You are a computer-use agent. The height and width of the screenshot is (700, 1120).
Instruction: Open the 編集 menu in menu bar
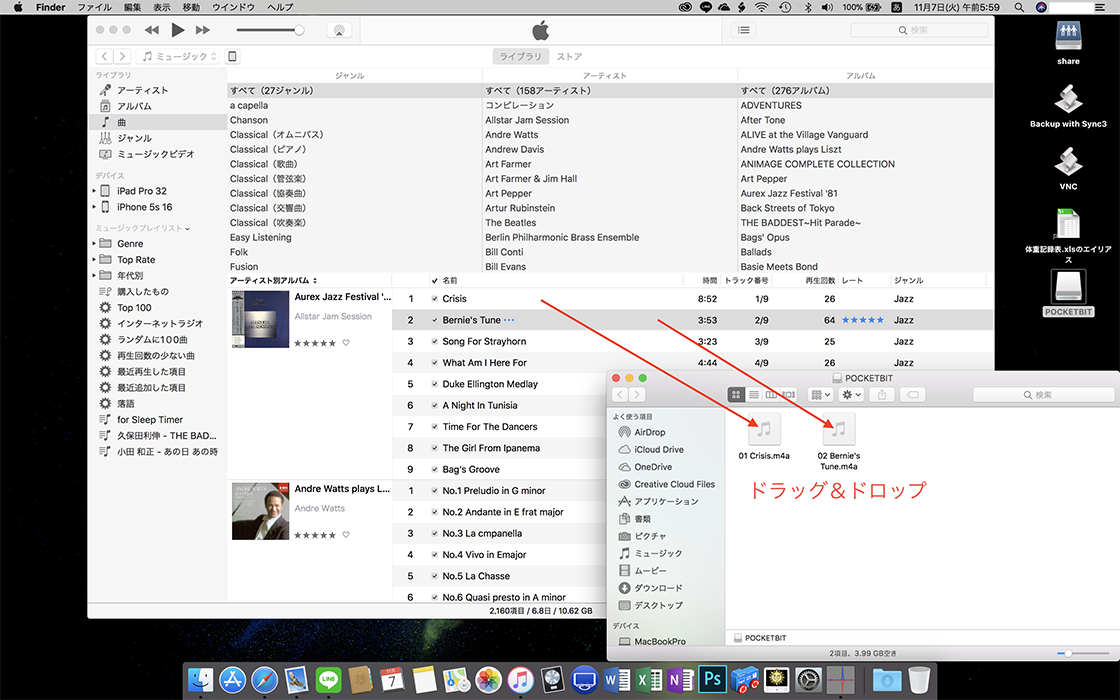[x=133, y=7]
